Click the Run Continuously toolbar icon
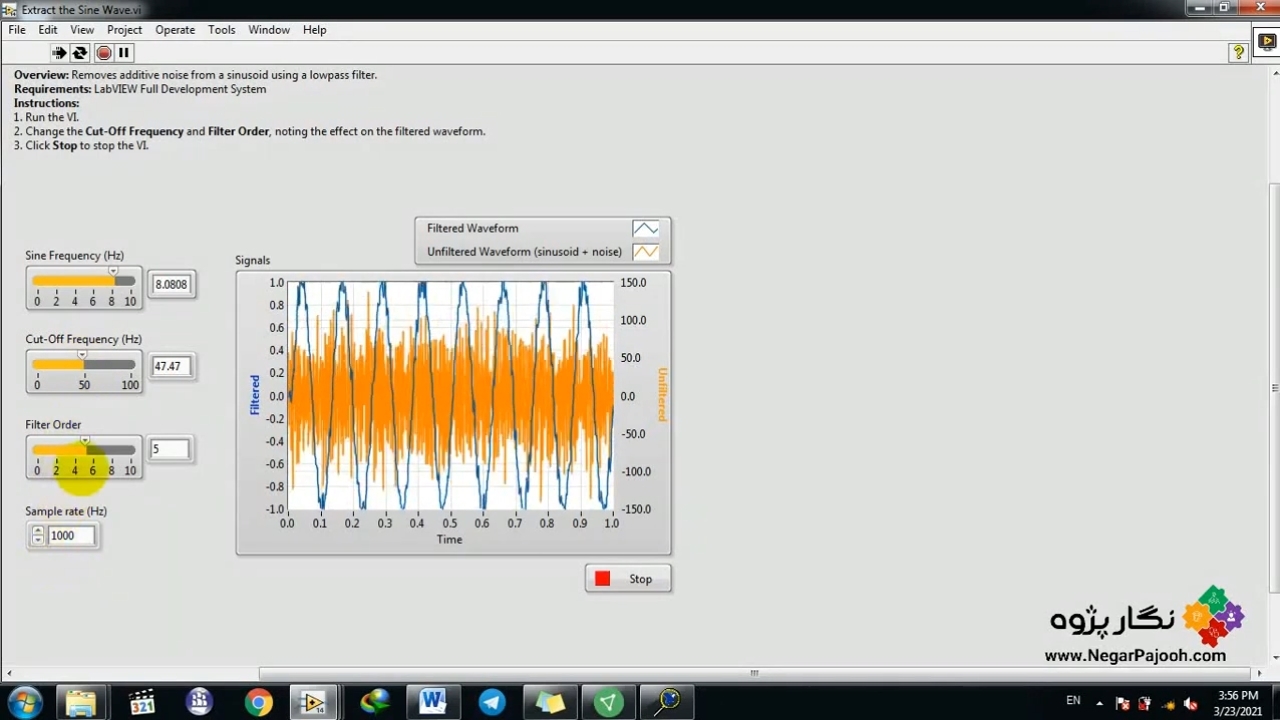This screenshot has width=1280, height=720. (80, 53)
